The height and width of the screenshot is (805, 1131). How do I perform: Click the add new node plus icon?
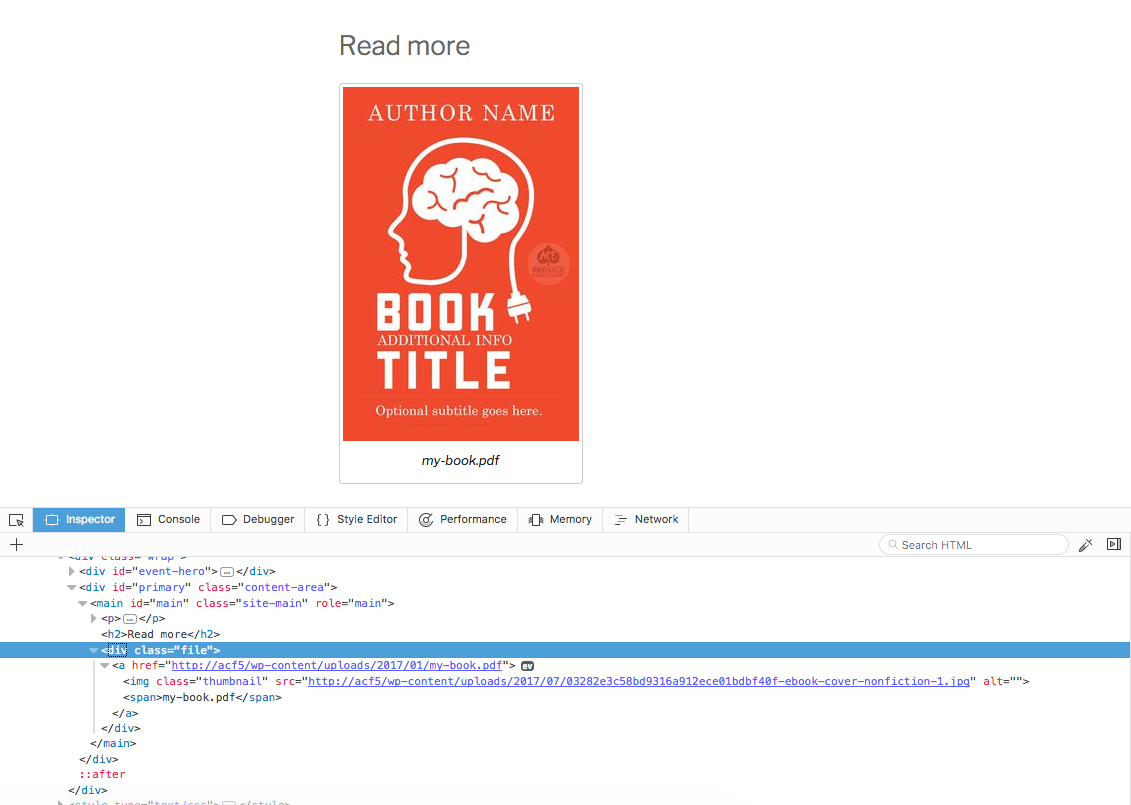click(16, 545)
